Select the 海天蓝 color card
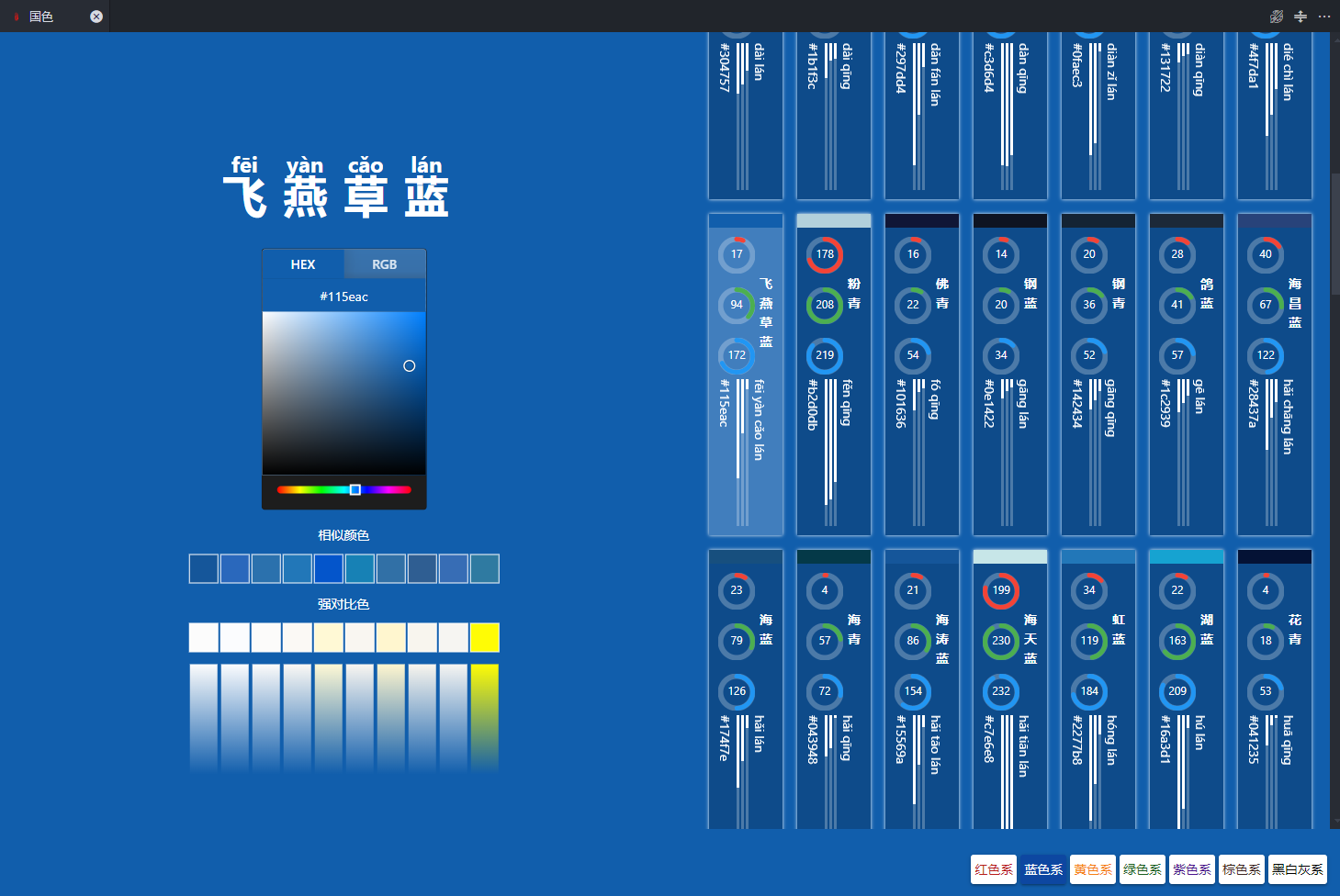This screenshot has width=1340, height=896. [1009, 687]
